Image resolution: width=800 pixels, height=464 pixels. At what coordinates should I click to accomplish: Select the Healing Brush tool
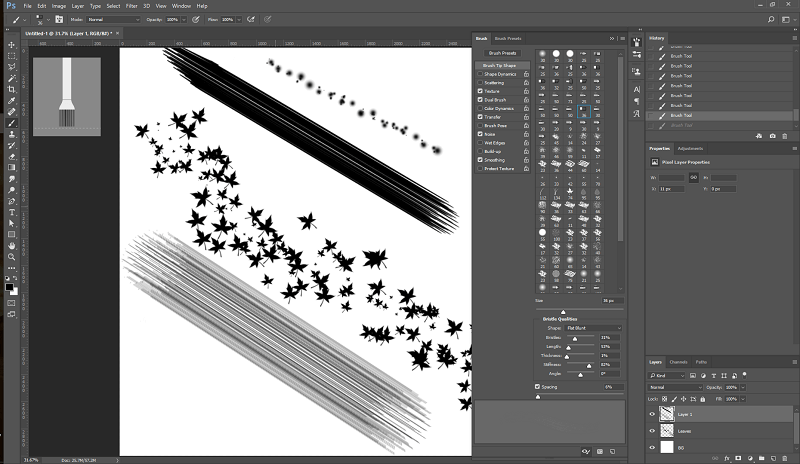click(11, 112)
